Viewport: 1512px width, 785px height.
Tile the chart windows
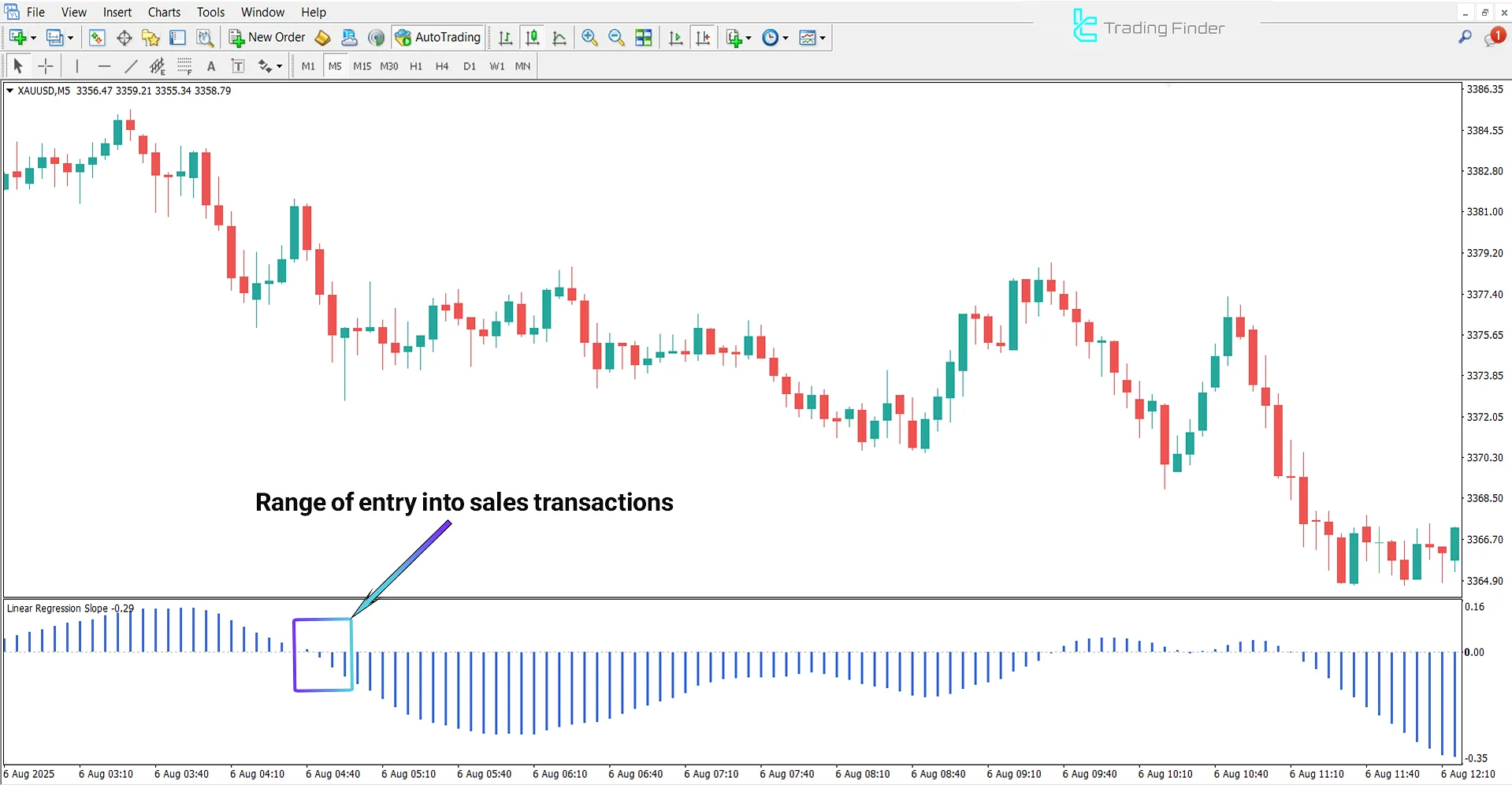[x=644, y=37]
